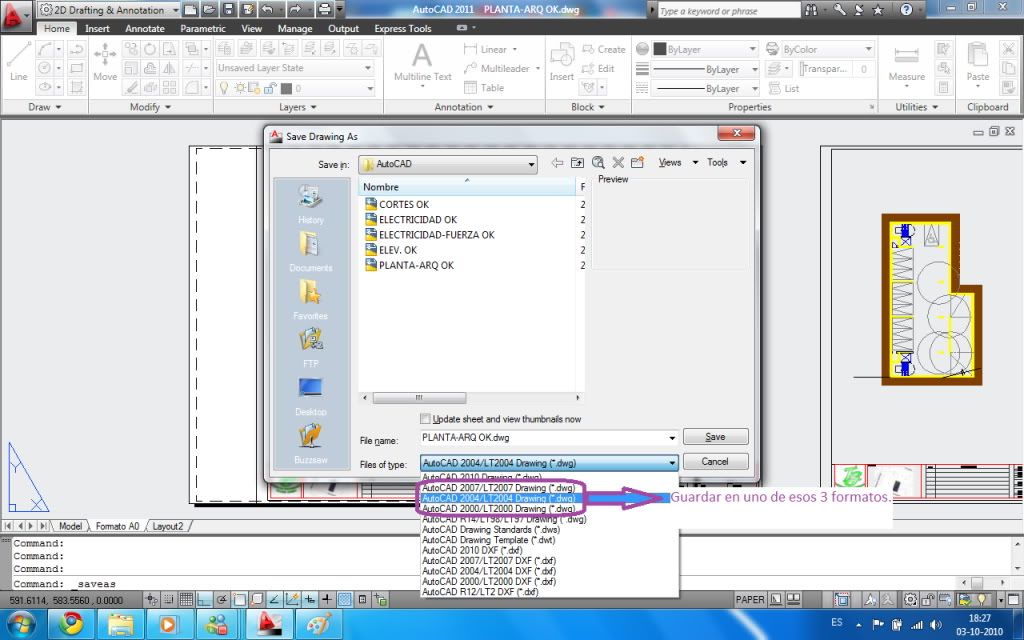Open the FTP shortcut in save dialog

310,347
